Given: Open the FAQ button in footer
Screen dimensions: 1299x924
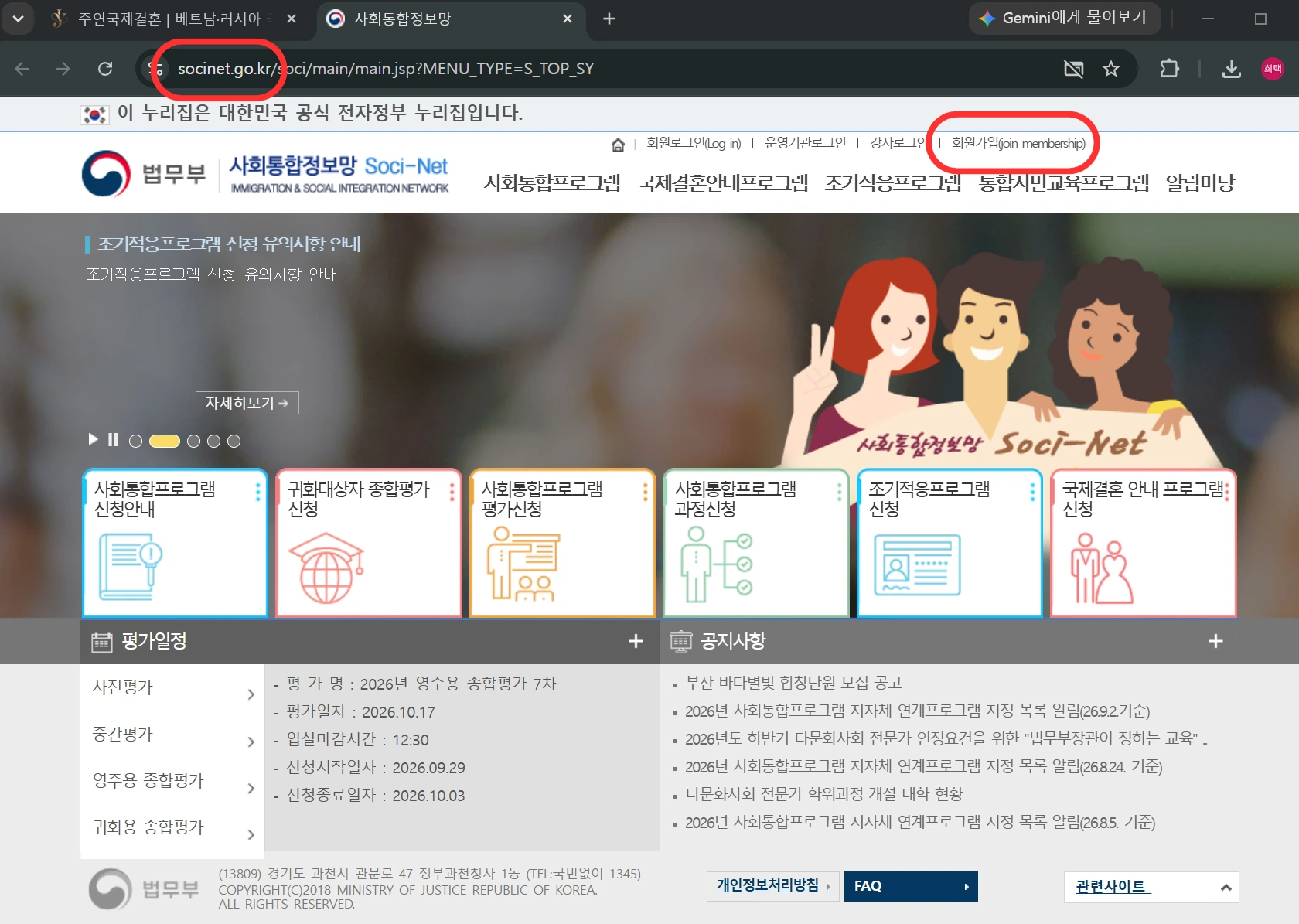Looking at the screenshot, I should (x=911, y=886).
